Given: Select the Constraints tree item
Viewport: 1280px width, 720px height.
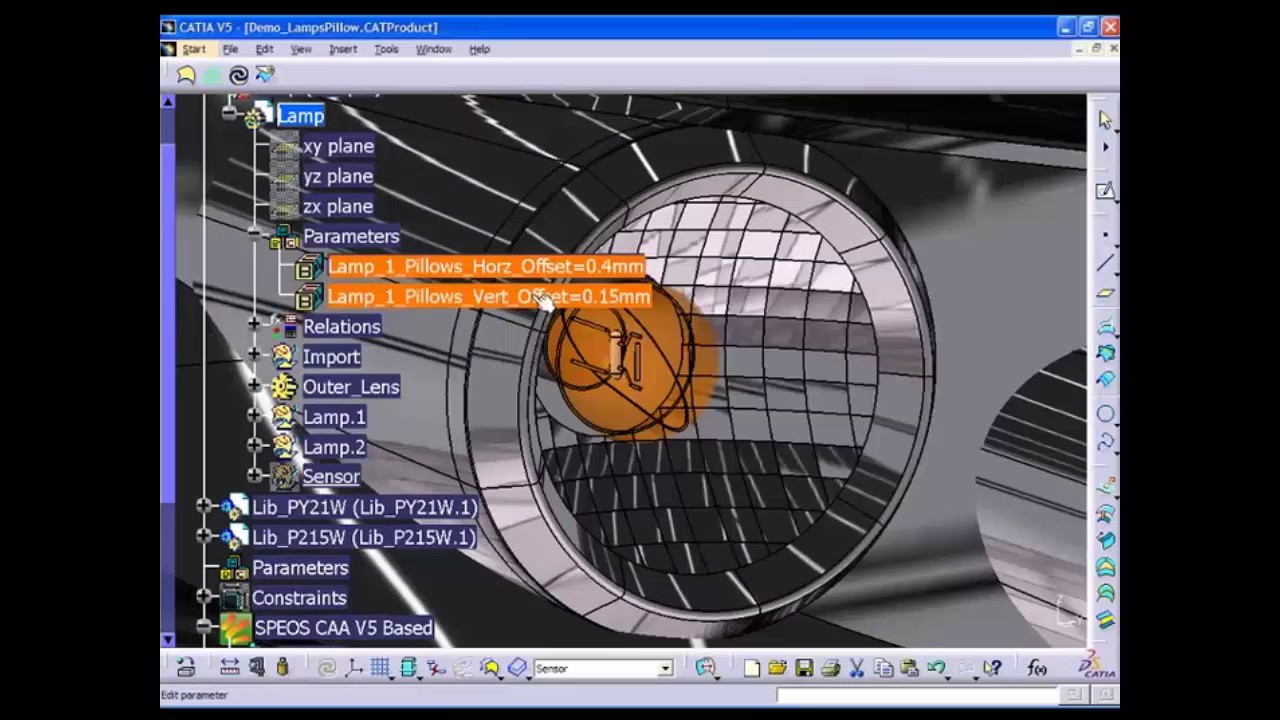Looking at the screenshot, I should (299, 598).
